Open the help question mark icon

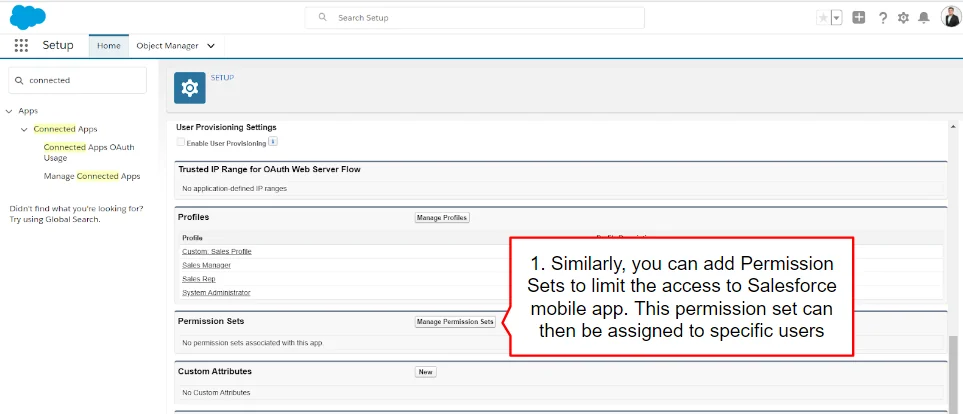tap(883, 18)
